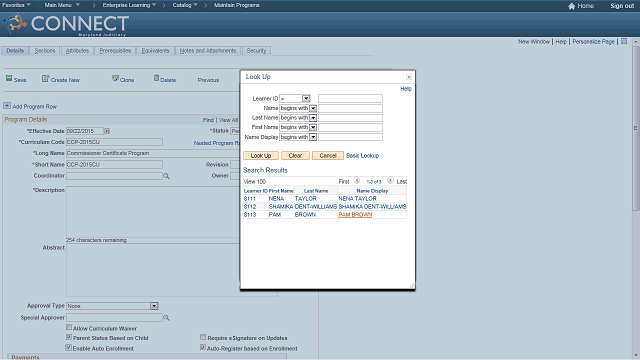
Task: Open Effective Date calendar picker icon
Action: pos(107,131)
